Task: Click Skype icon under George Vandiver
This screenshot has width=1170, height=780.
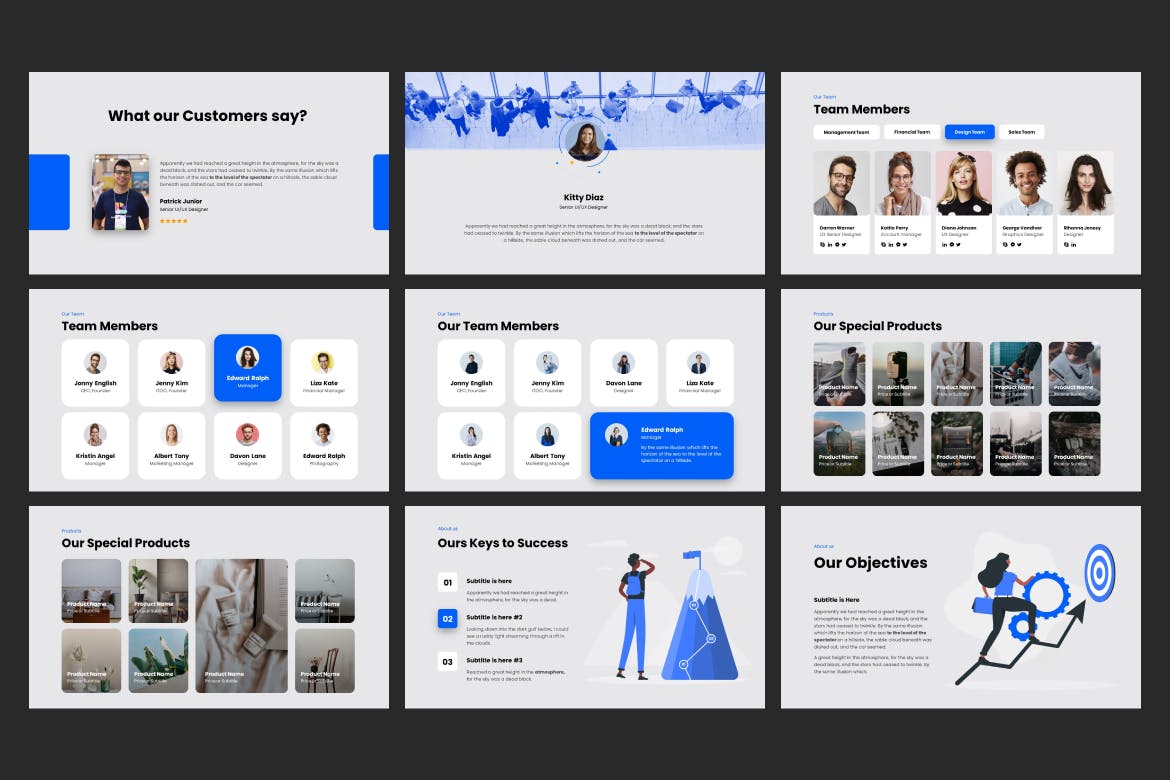Action: point(1005,244)
